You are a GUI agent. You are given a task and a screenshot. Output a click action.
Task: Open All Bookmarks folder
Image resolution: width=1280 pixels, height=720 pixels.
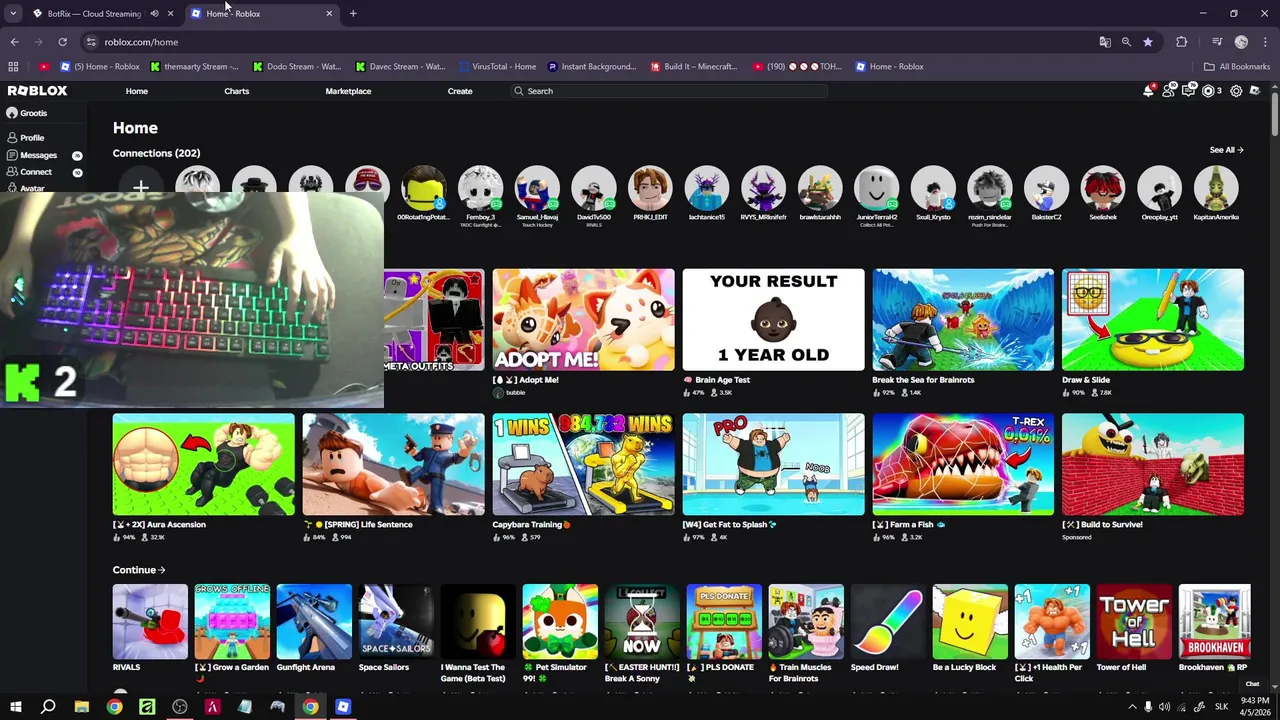pyautogui.click(x=1237, y=67)
